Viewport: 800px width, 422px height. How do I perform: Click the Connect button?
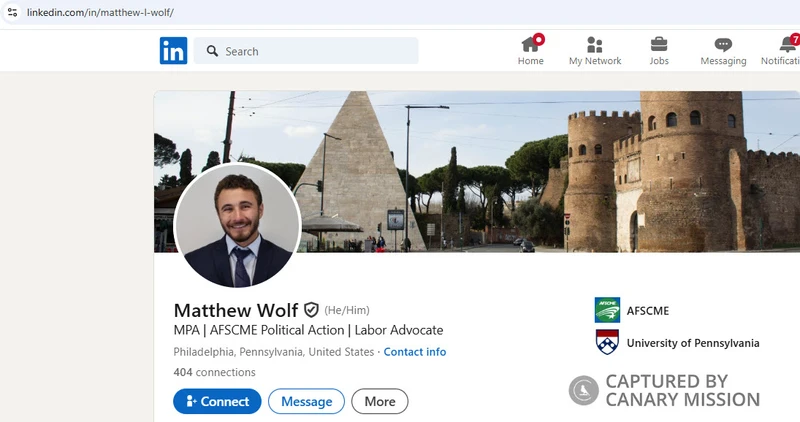click(217, 401)
